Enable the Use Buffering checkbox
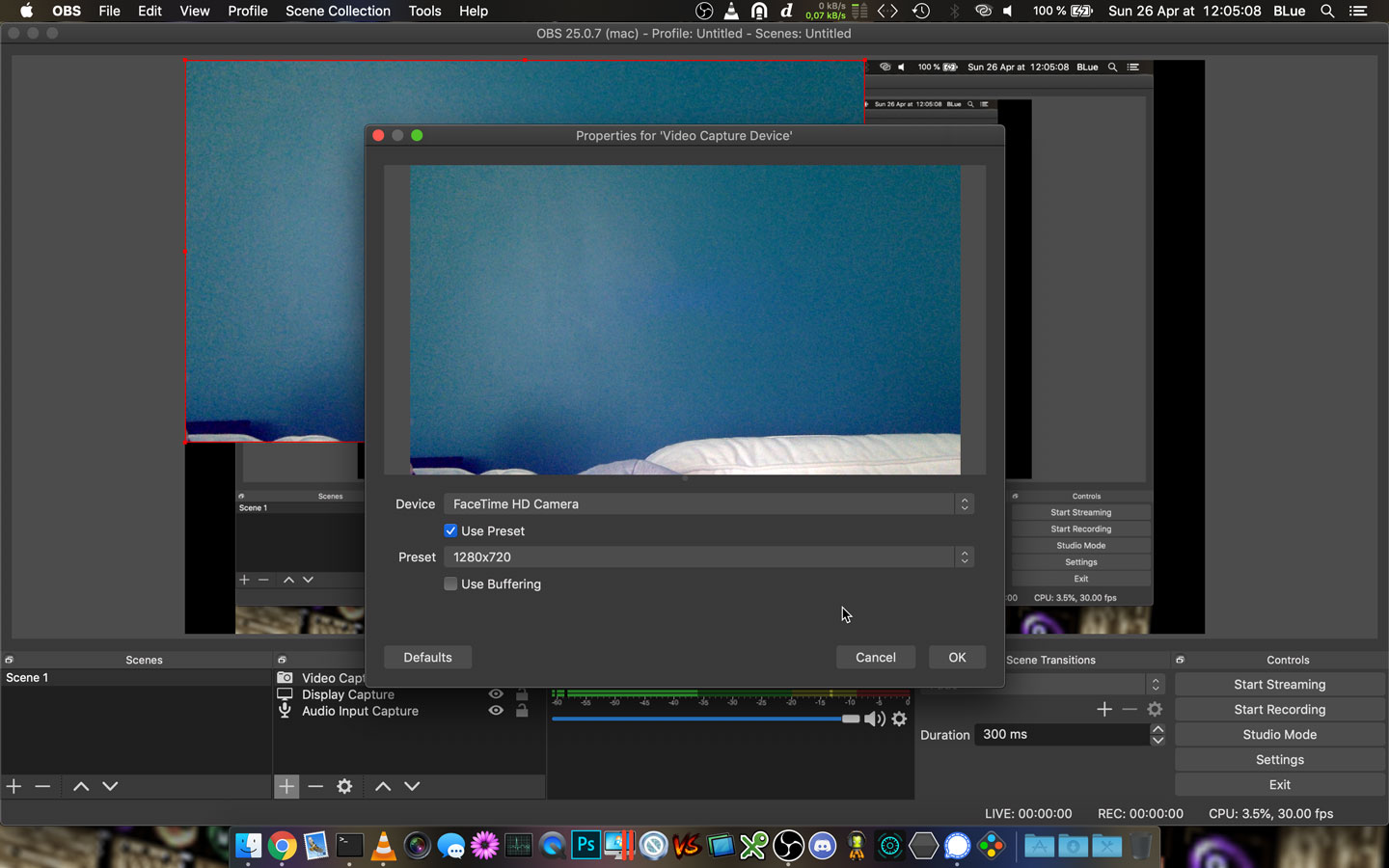This screenshot has height=868, width=1389. 450,583
